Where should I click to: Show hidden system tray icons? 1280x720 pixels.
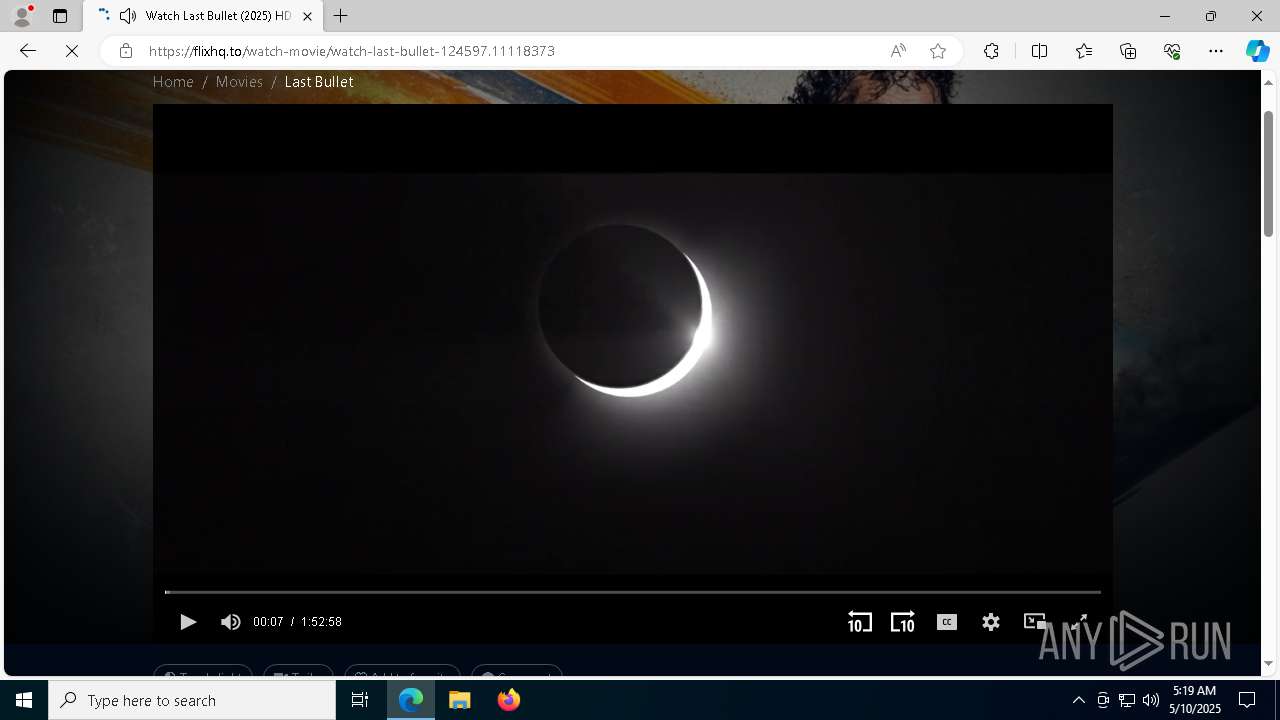click(x=1078, y=700)
